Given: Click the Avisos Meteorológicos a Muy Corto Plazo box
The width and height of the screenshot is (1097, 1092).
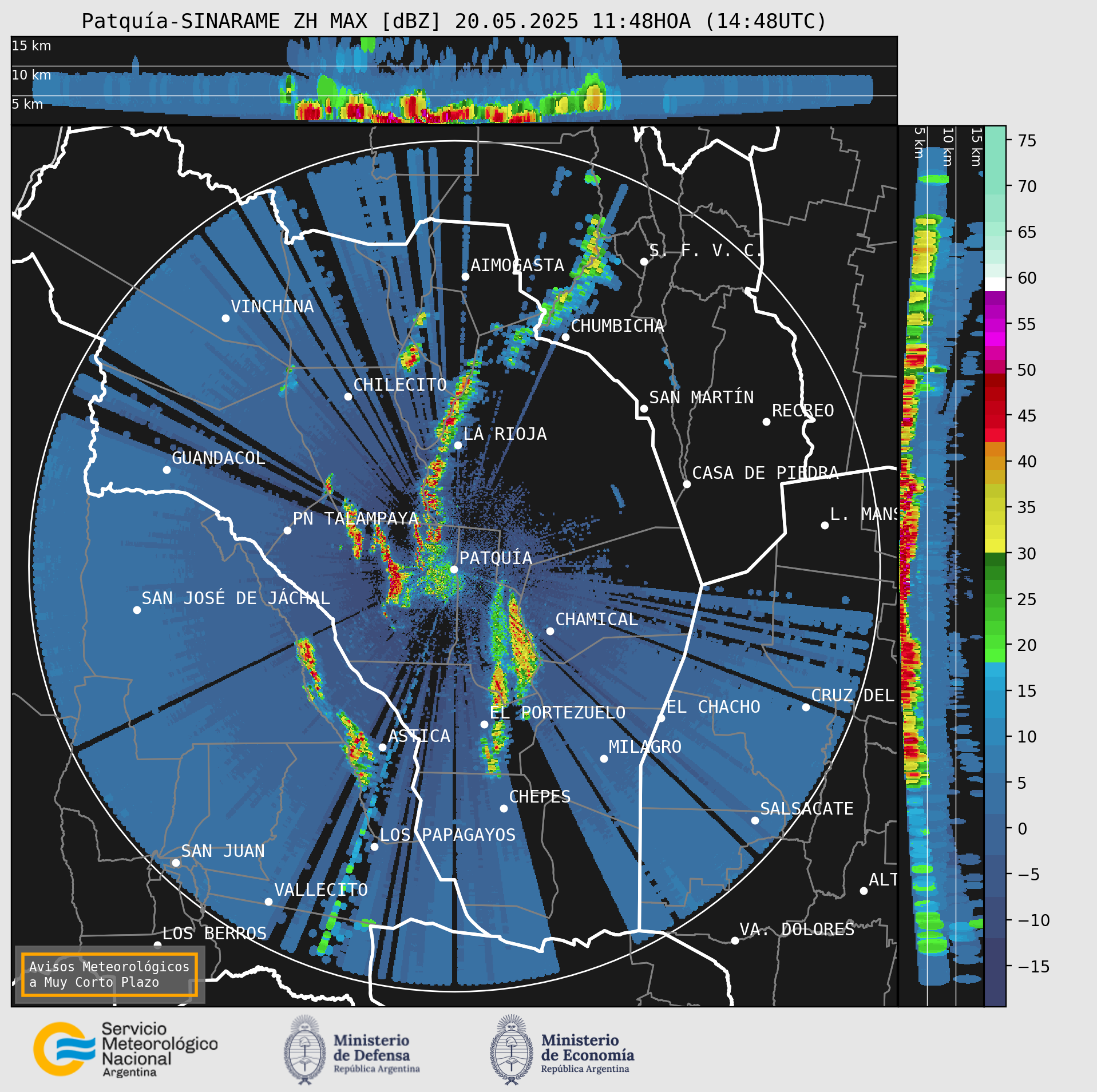Looking at the screenshot, I should click(x=109, y=974).
